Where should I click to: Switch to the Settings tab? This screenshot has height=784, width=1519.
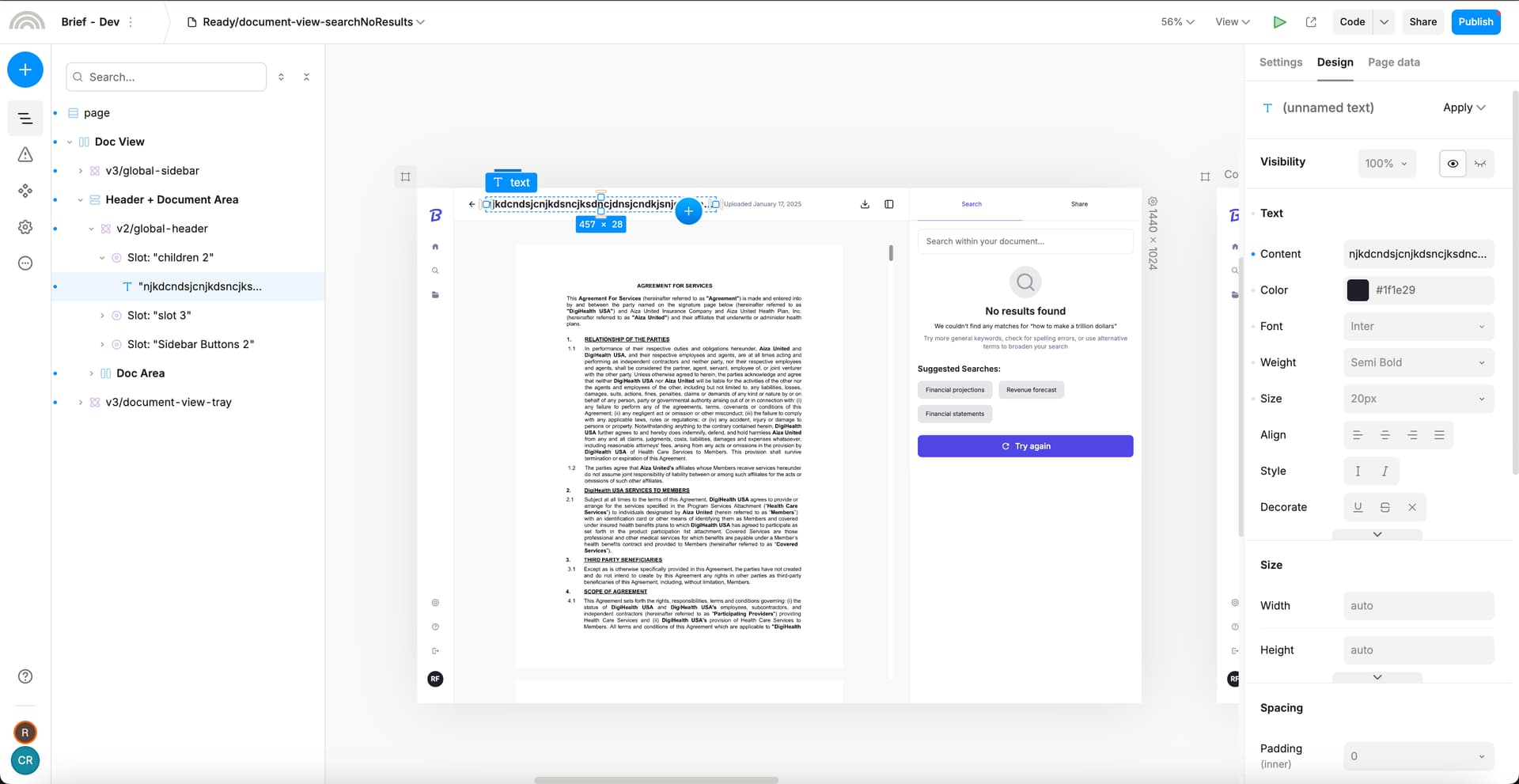1280,62
